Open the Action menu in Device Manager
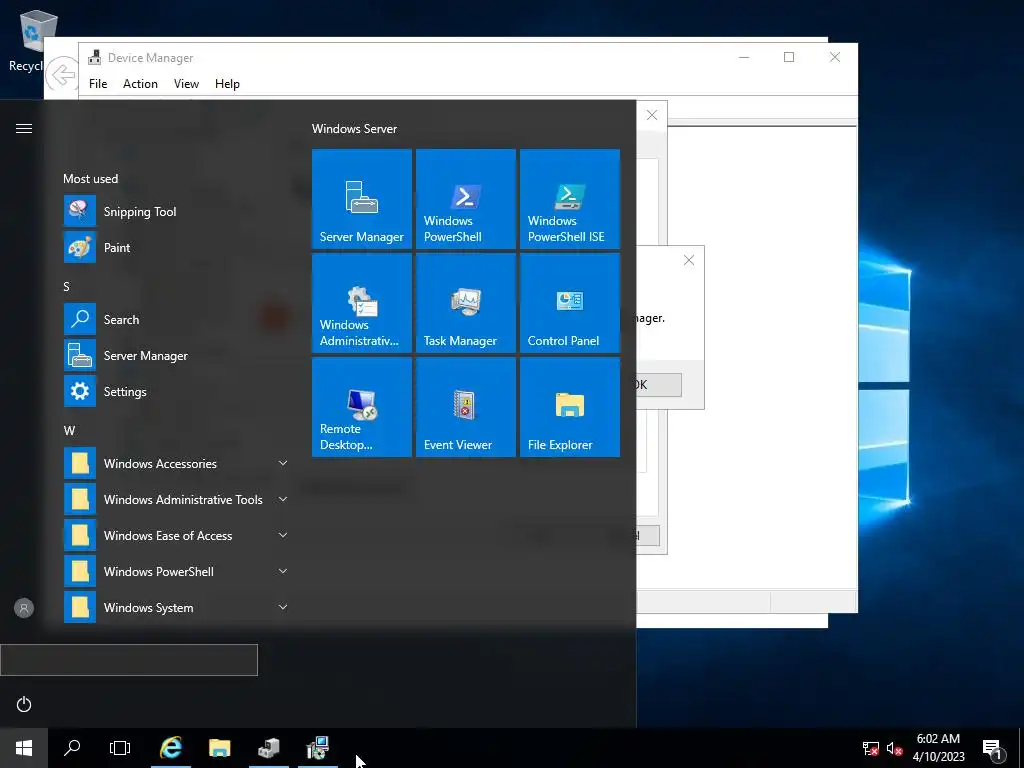 click(140, 84)
